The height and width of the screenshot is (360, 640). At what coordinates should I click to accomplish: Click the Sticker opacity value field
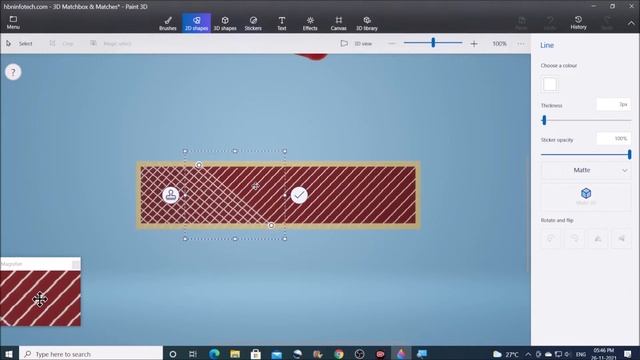[613, 139]
